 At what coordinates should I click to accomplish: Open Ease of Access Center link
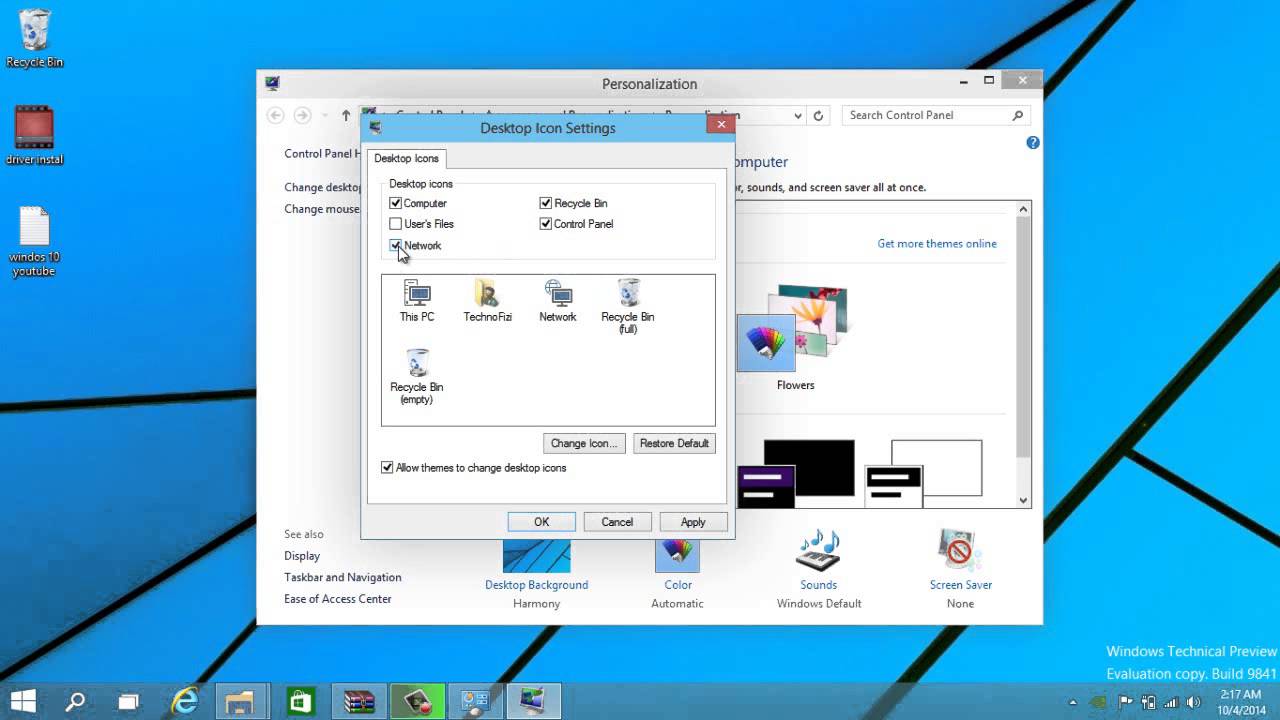(340, 598)
